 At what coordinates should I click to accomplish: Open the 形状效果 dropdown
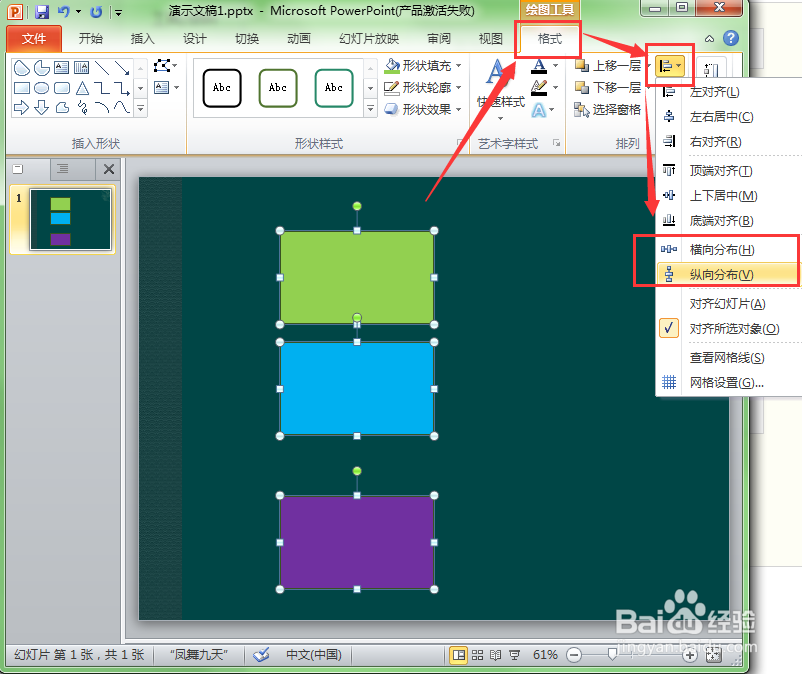[422, 109]
